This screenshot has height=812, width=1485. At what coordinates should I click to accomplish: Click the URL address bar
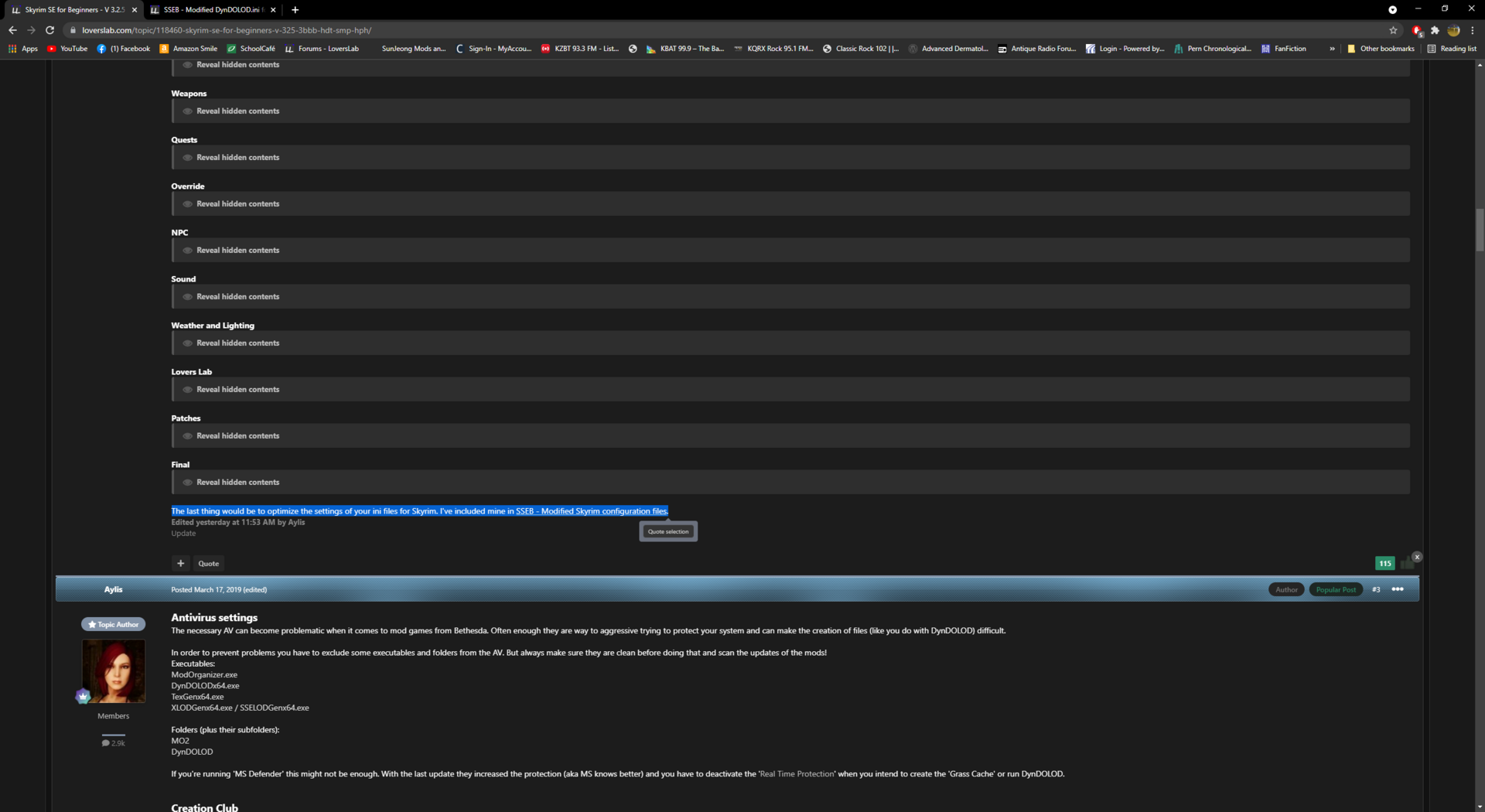point(727,30)
